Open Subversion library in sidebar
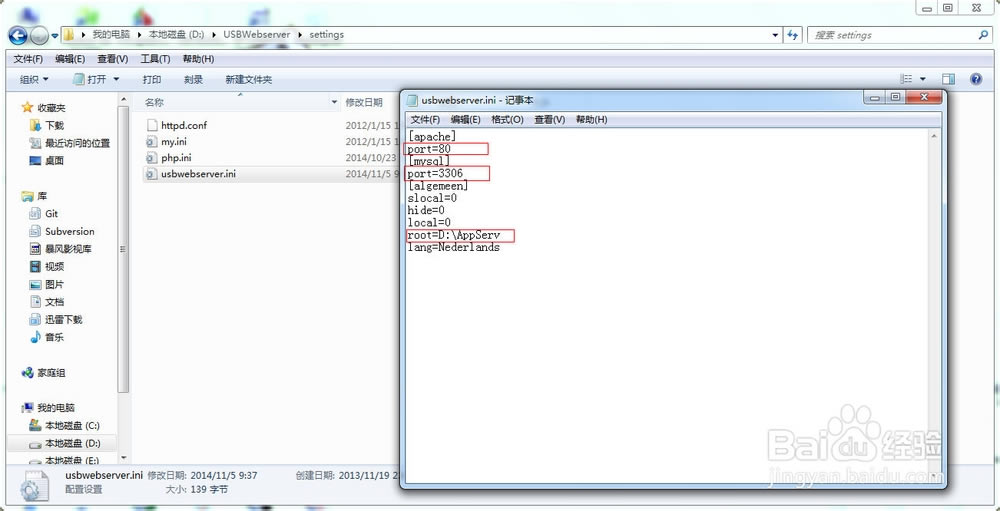This screenshot has height=511, width=1000. pyautogui.click(x=62, y=232)
